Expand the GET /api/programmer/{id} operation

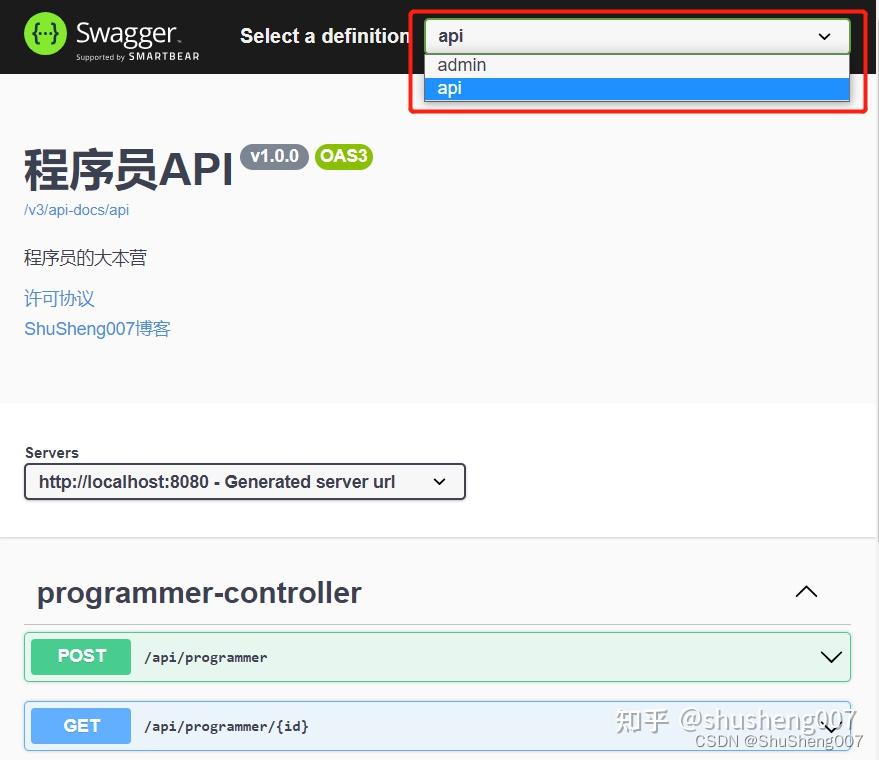coord(831,726)
